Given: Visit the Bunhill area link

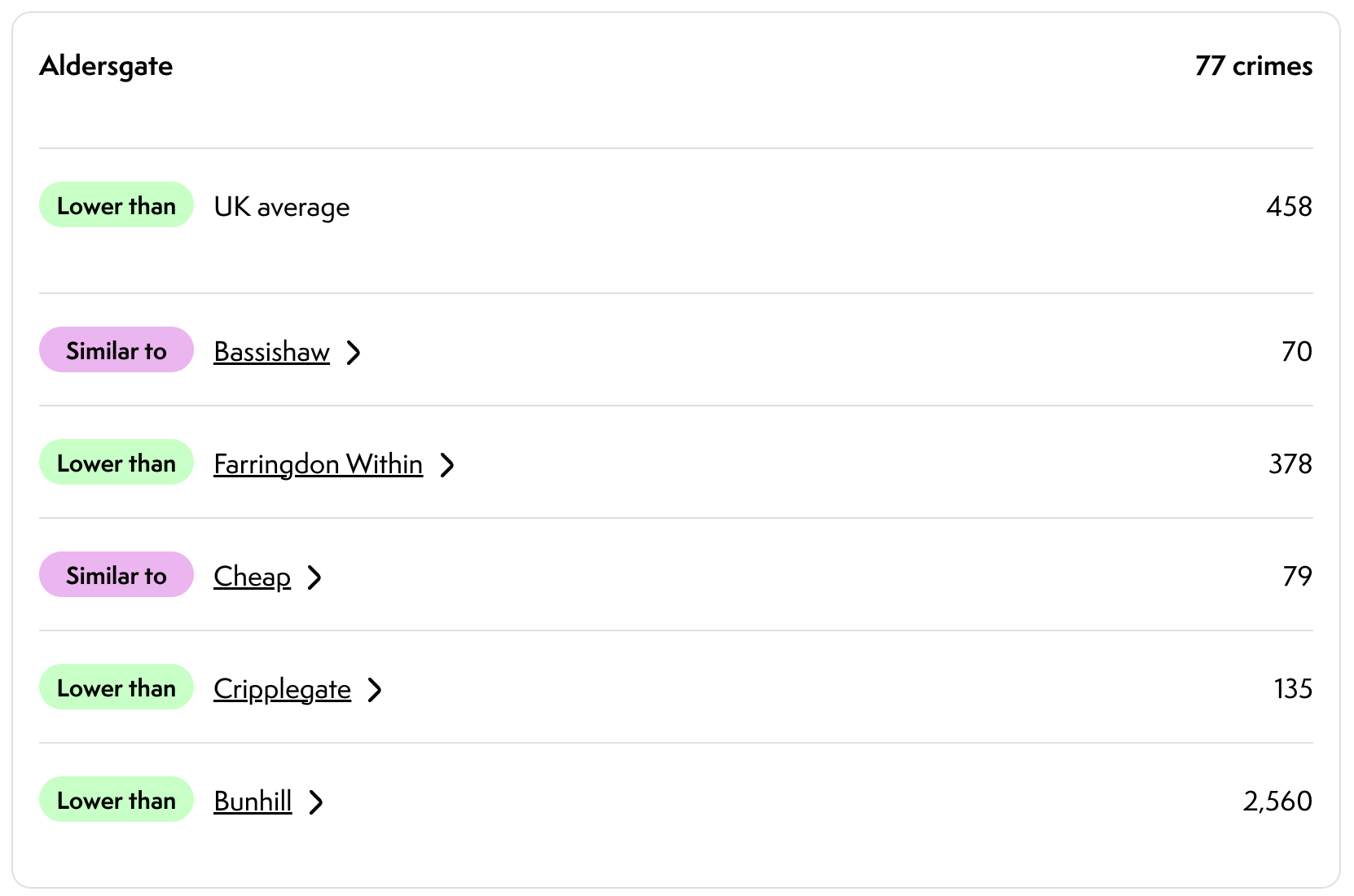Looking at the screenshot, I should (253, 802).
